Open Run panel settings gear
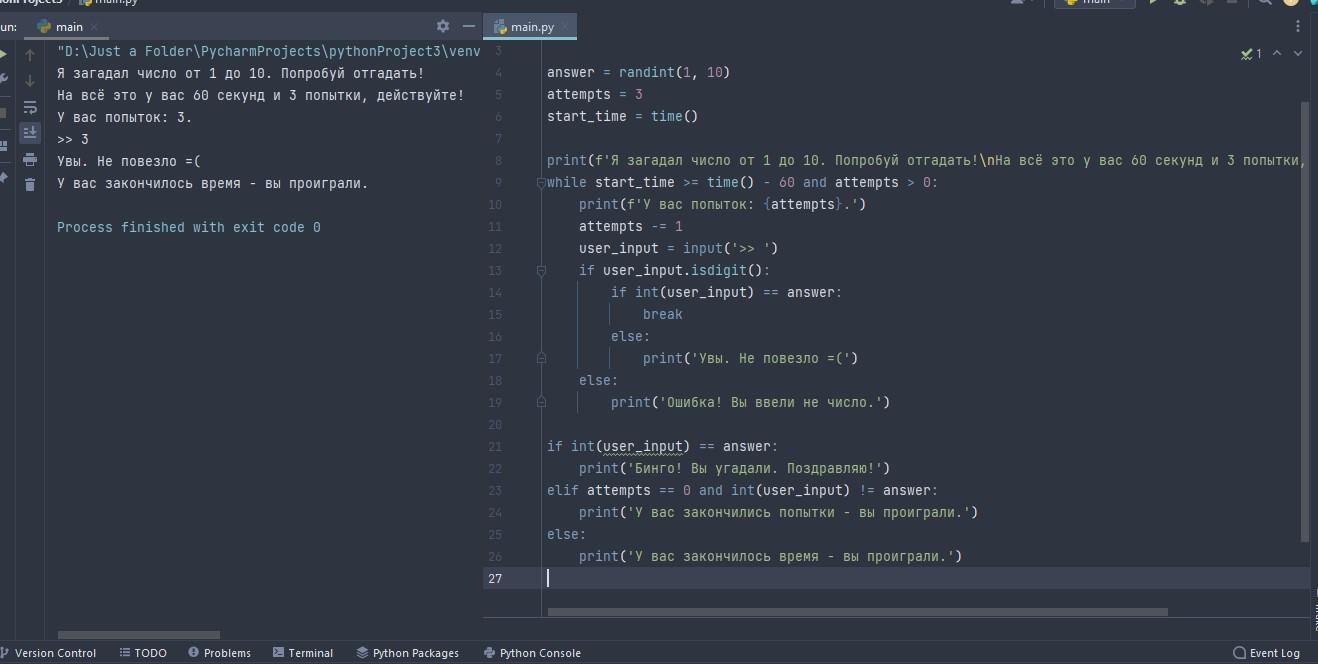1318x664 pixels. (x=443, y=26)
